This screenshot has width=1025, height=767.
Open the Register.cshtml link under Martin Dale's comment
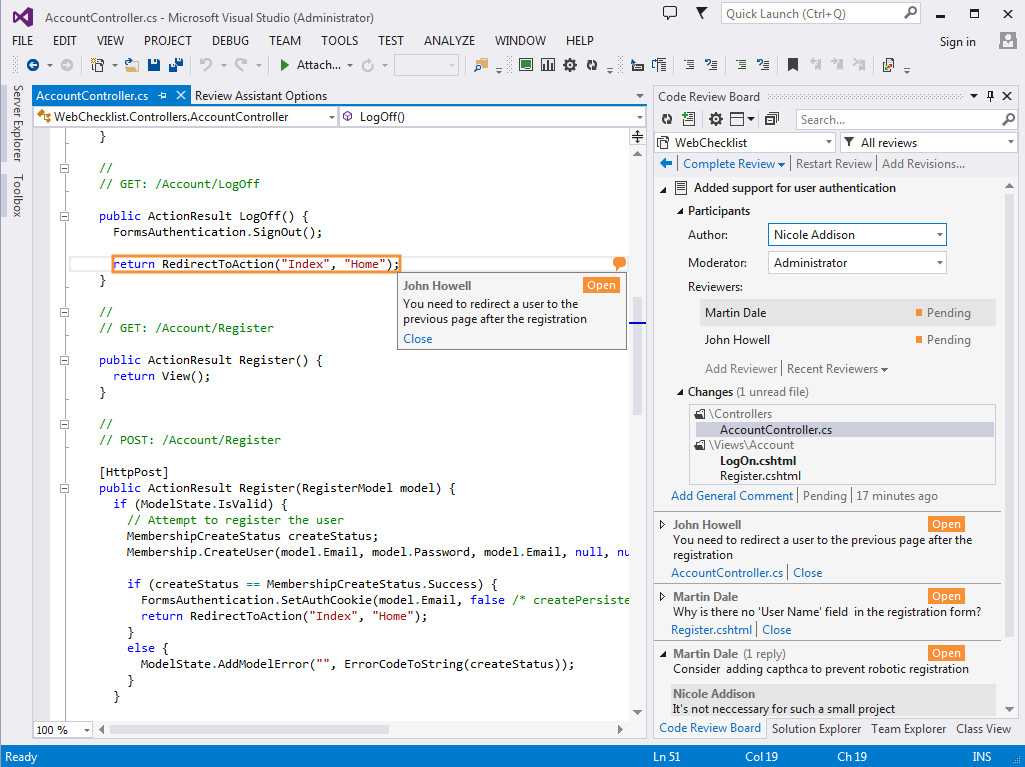(x=711, y=630)
